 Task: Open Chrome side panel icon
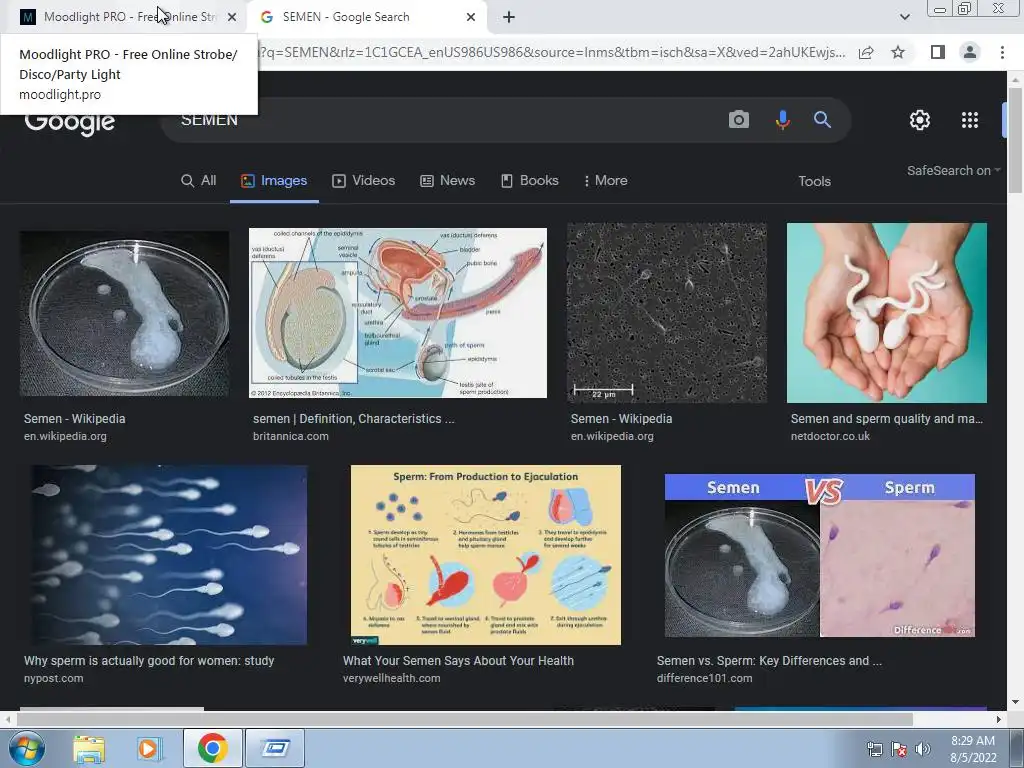937,52
